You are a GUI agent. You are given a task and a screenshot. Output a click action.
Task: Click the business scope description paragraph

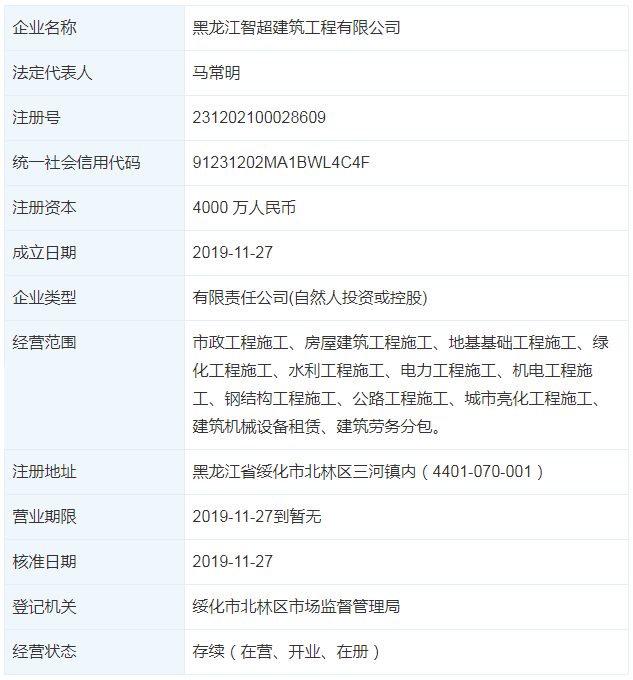coord(400,385)
